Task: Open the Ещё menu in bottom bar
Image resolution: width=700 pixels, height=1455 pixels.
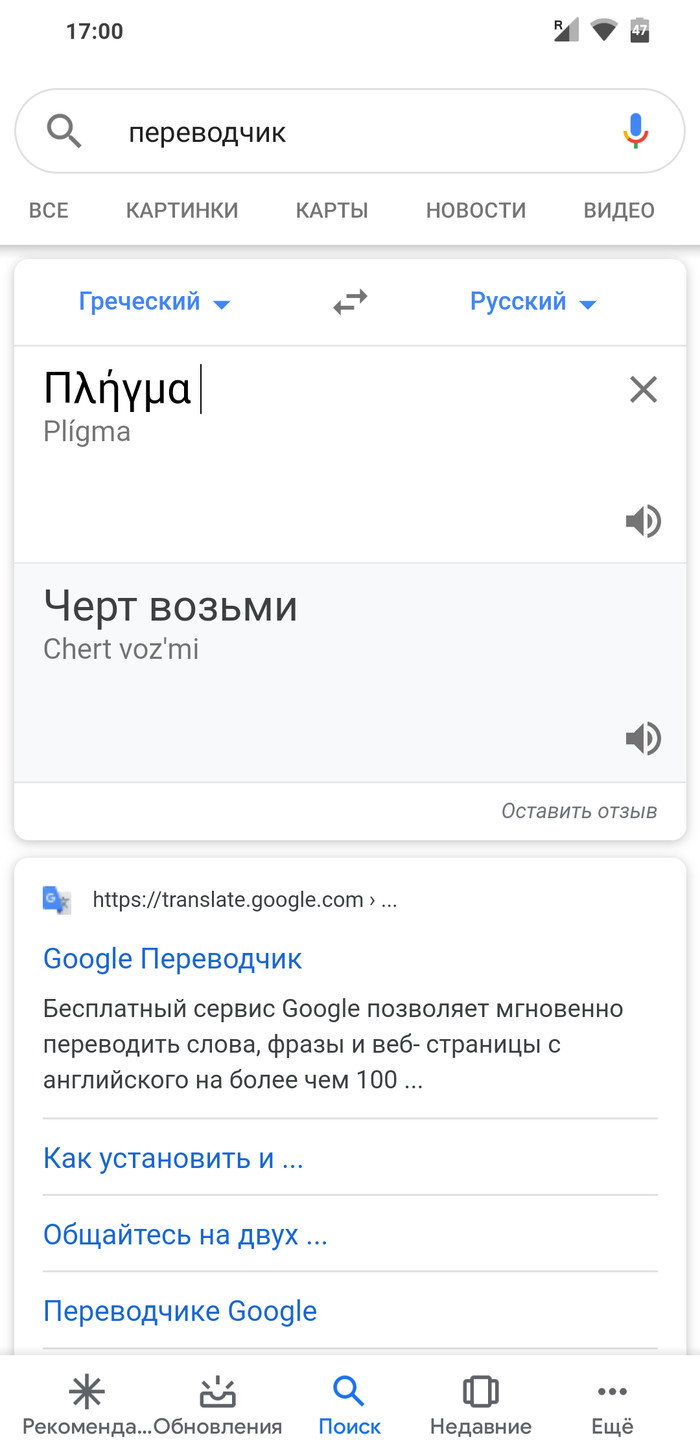Action: point(612,1403)
